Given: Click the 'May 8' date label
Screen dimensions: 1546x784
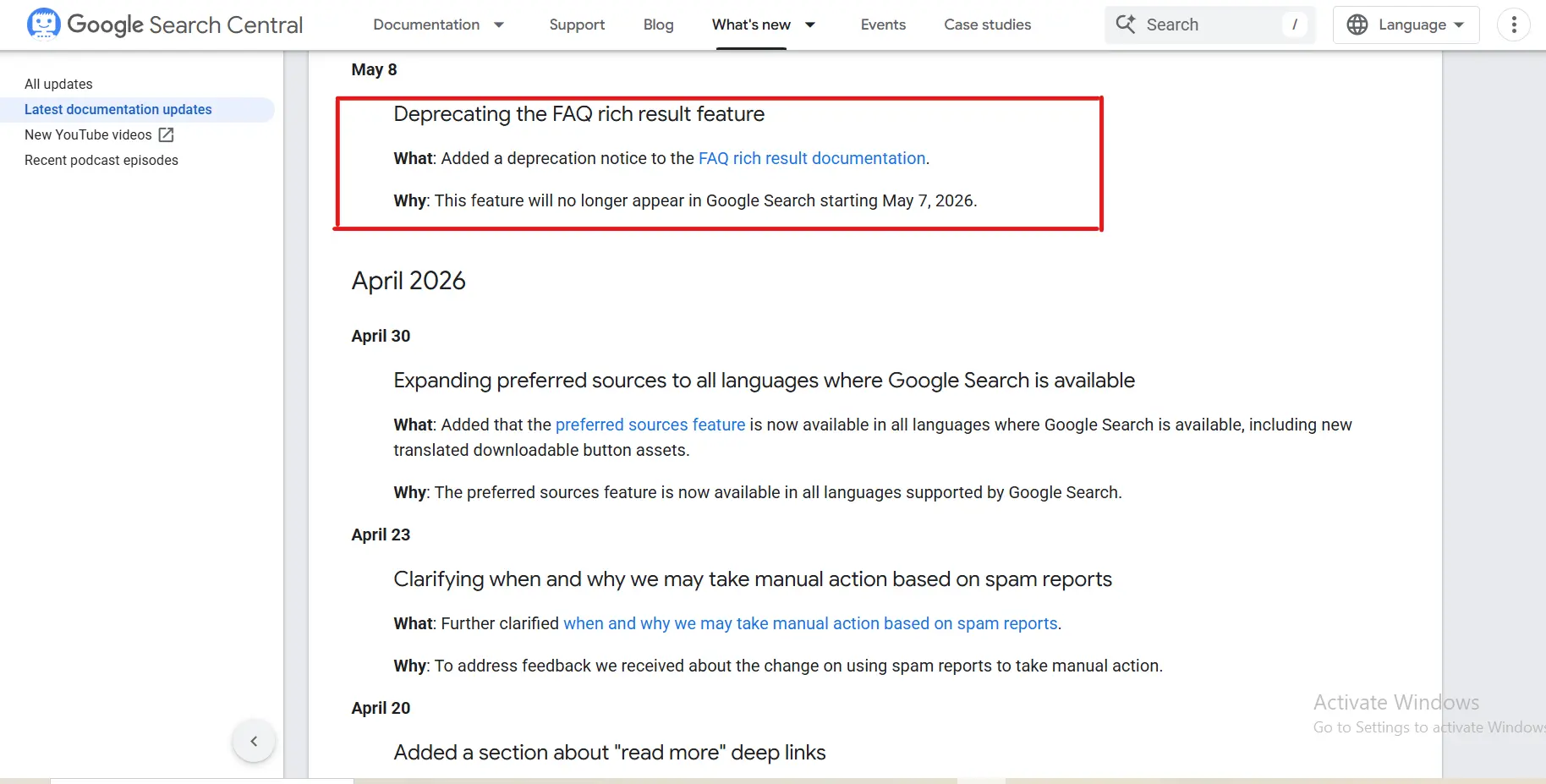Looking at the screenshot, I should pos(374,69).
